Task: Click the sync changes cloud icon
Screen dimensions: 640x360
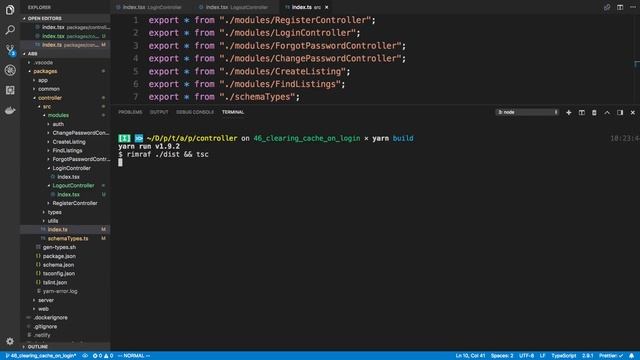Action: pyautogui.click(x=85, y=356)
